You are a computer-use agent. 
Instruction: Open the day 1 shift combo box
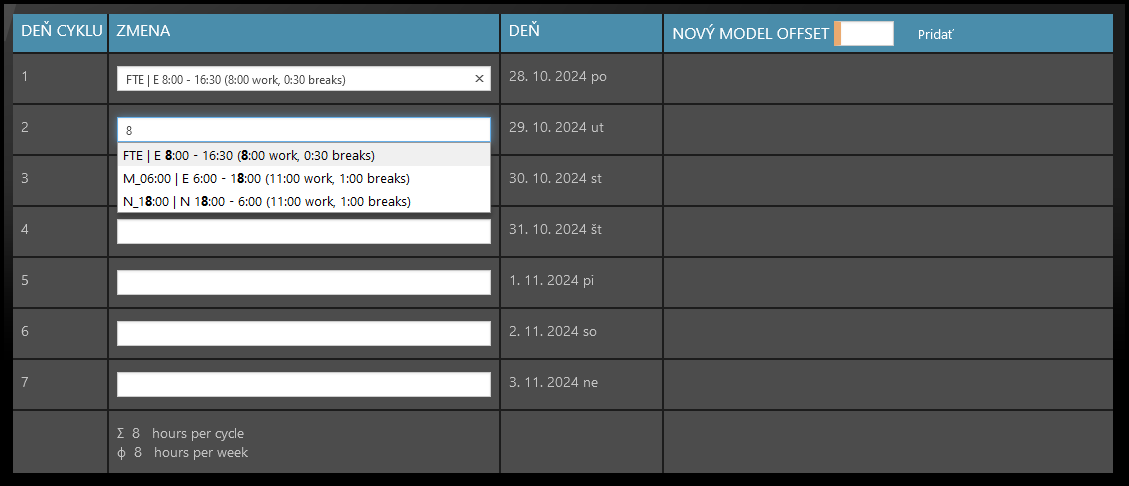pos(296,79)
